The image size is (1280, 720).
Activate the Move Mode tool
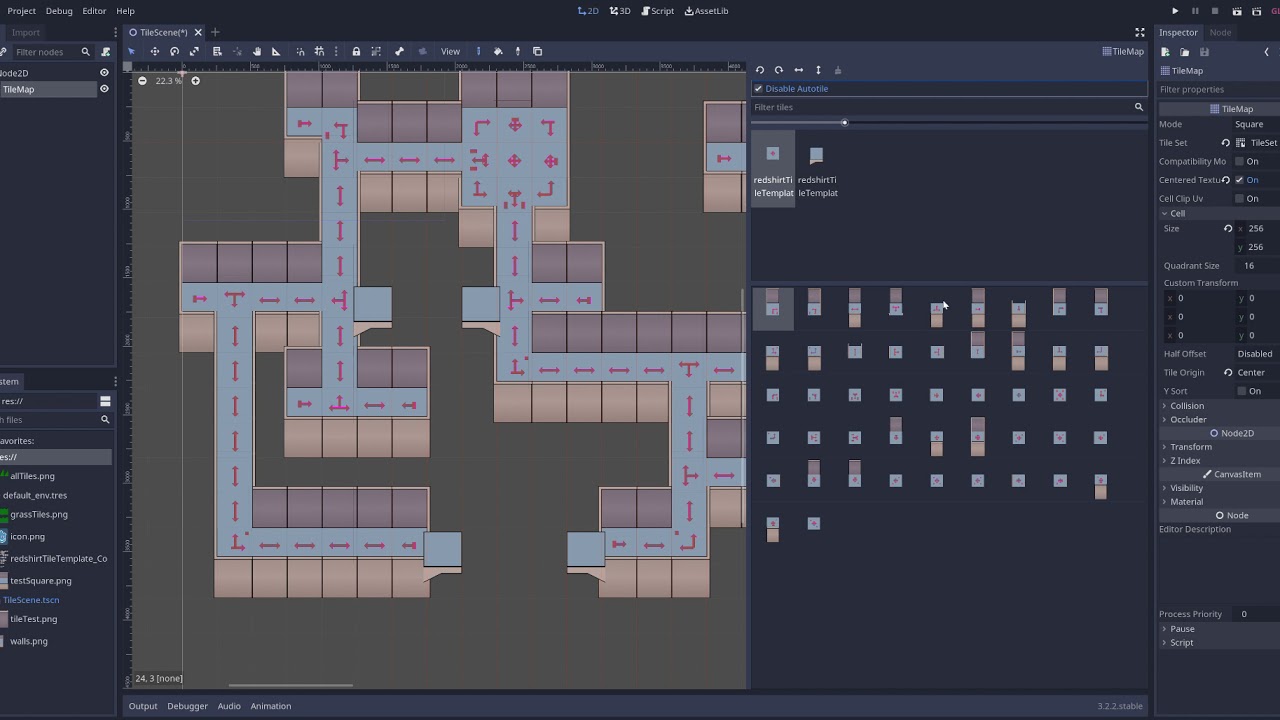click(154, 51)
